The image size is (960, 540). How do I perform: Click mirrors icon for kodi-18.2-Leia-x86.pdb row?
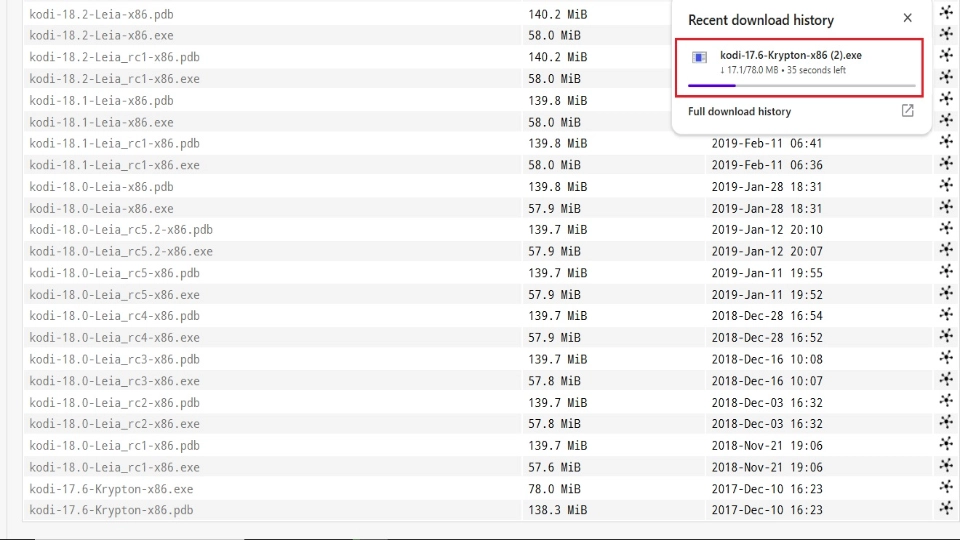pos(947,12)
